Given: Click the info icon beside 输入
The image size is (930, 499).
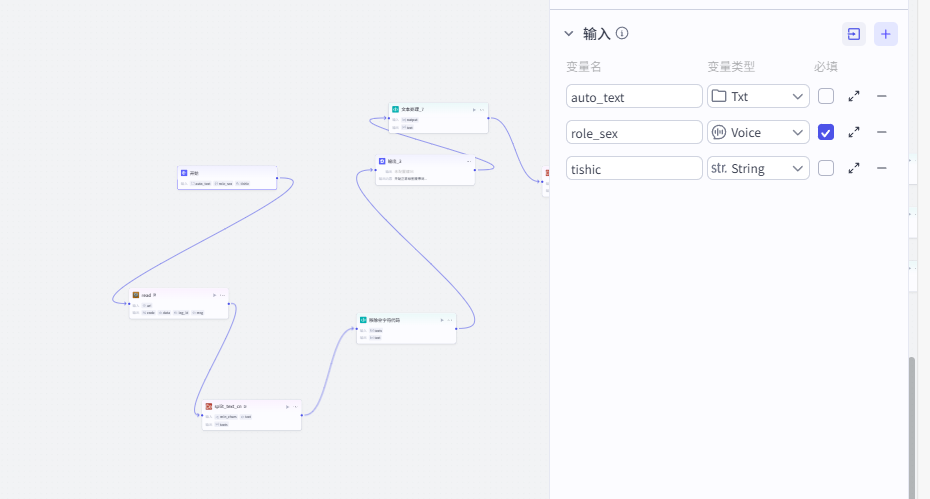Looking at the screenshot, I should point(622,33).
